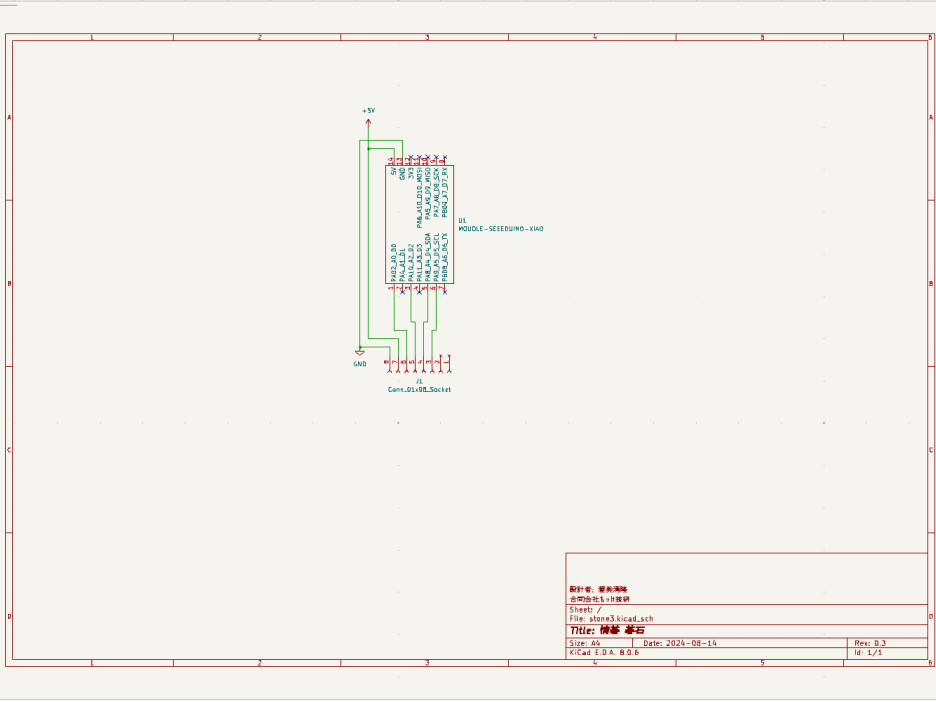
Task: Select the junction dot below the +5V symbol
Action: tap(368, 149)
